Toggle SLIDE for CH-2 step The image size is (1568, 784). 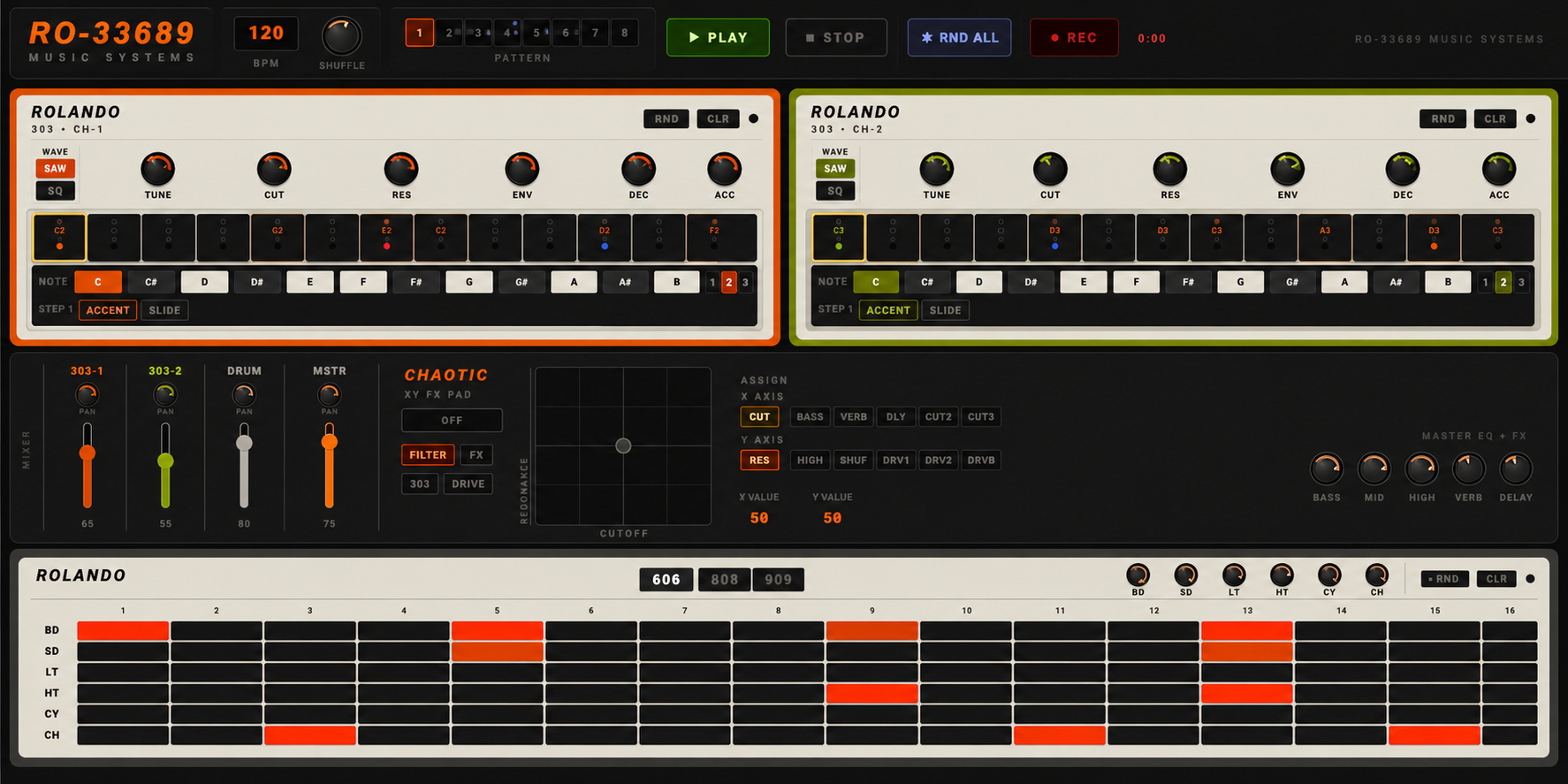[x=945, y=310]
